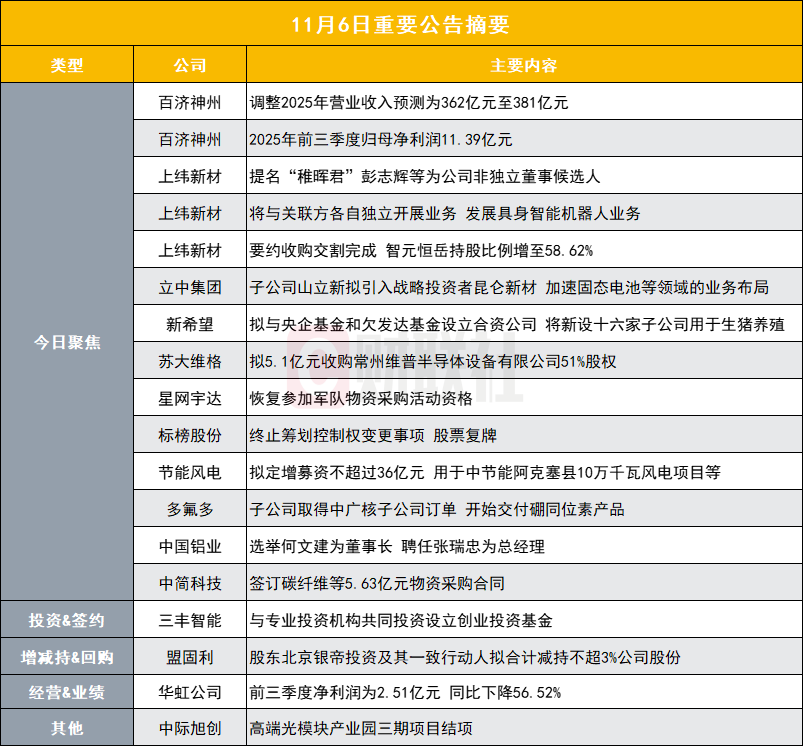Image resolution: width=803 pixels, height=746 pixels.
Task: Click the 新希望 company cell
Action: click(190, 324)
